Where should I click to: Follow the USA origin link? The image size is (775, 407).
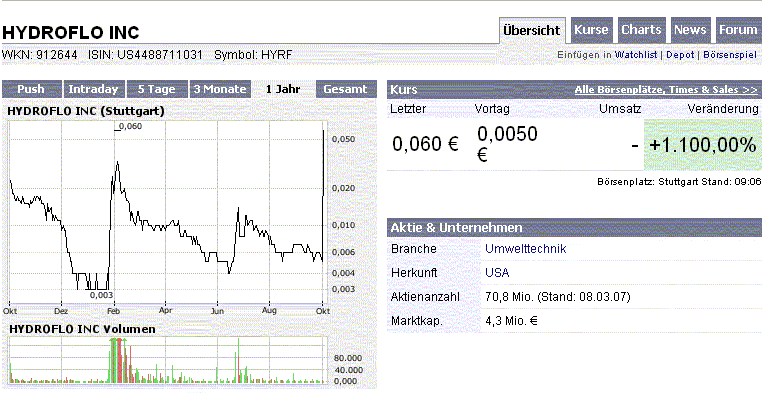coord(497,272)
